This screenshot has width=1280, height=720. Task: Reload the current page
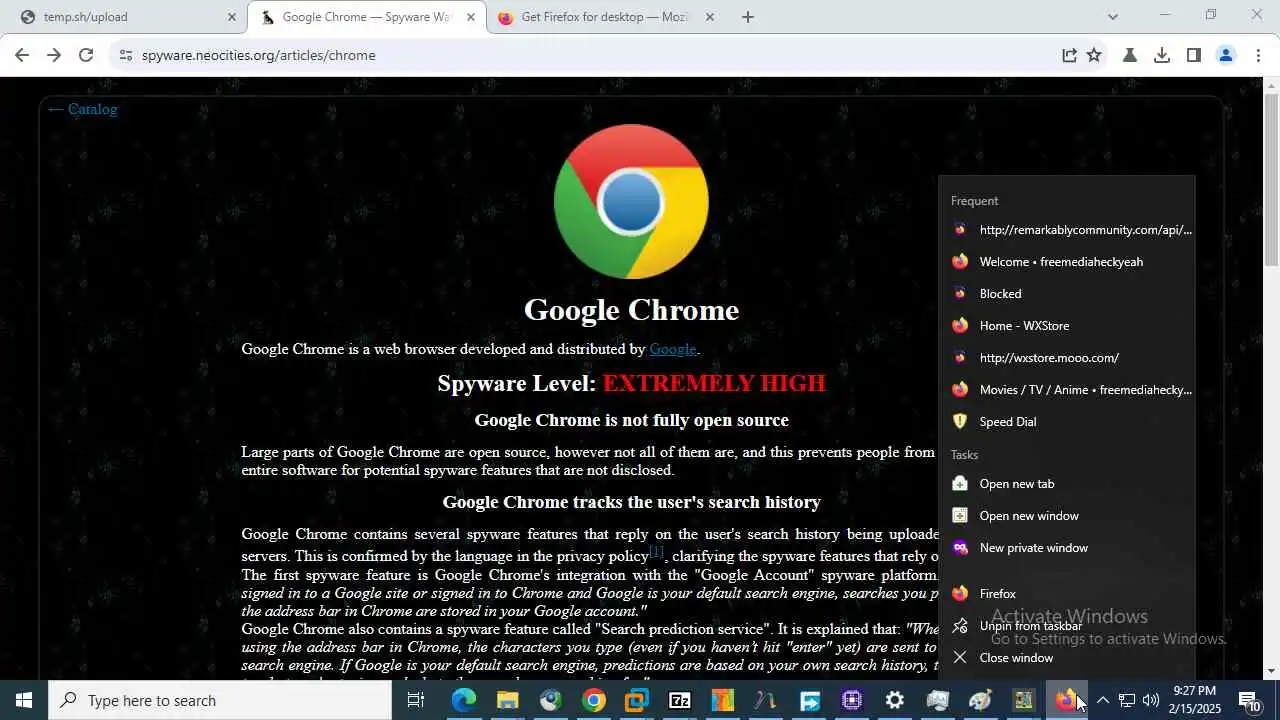[86, 55]
